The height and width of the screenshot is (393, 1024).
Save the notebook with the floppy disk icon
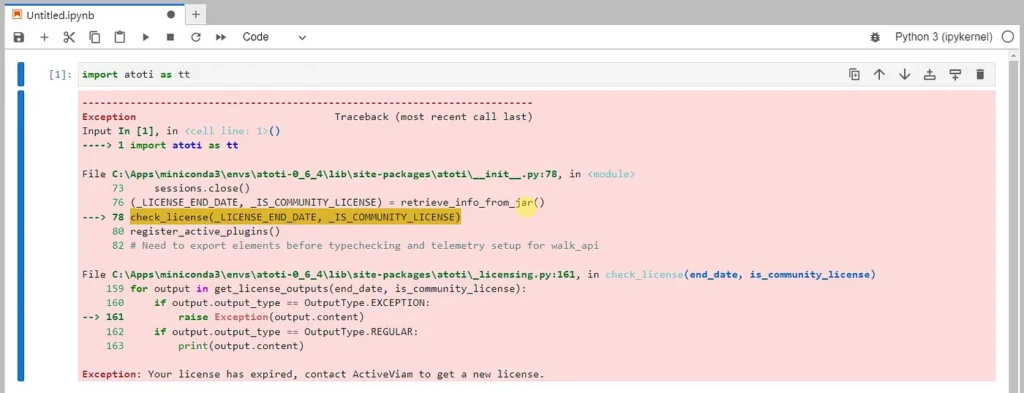(18, 37)
